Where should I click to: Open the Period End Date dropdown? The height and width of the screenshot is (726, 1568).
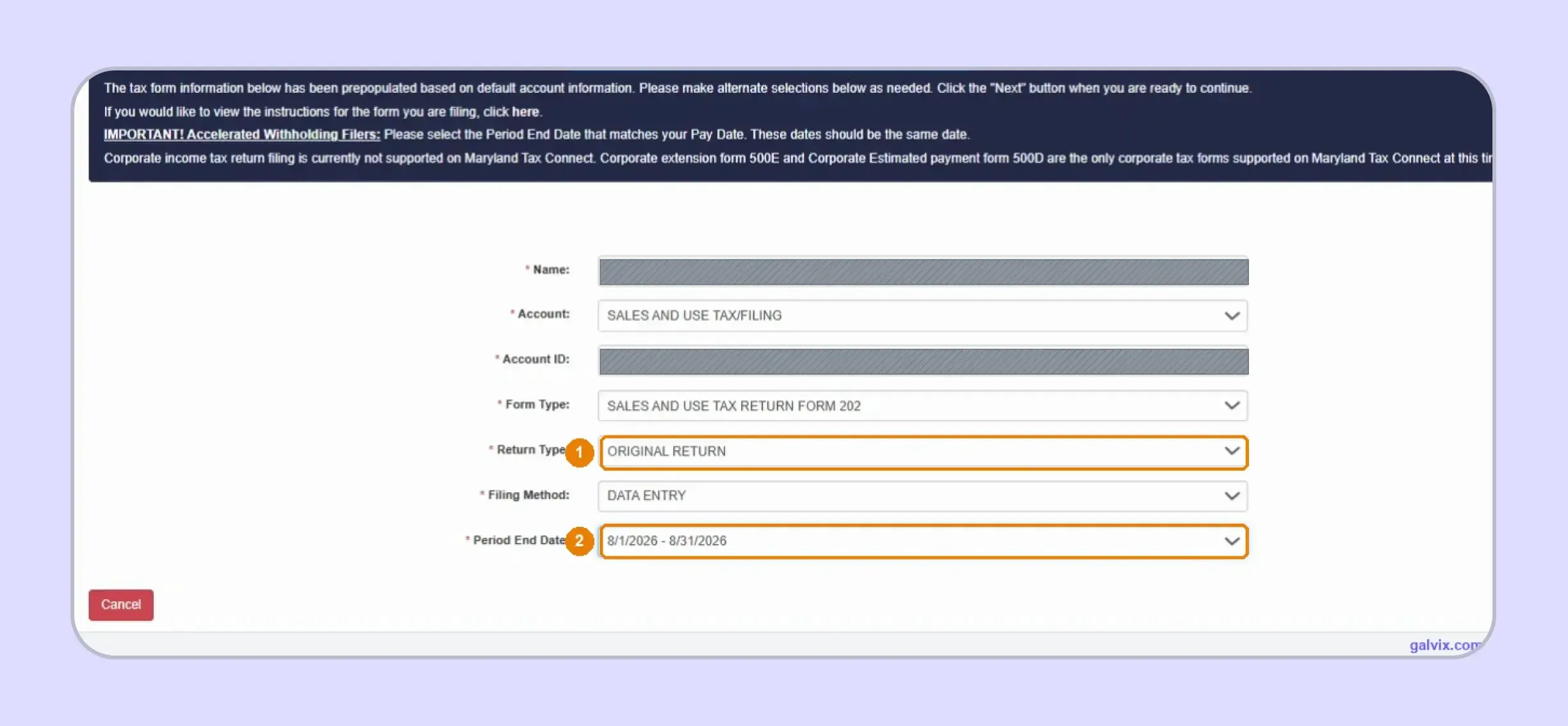coord(924,542)
